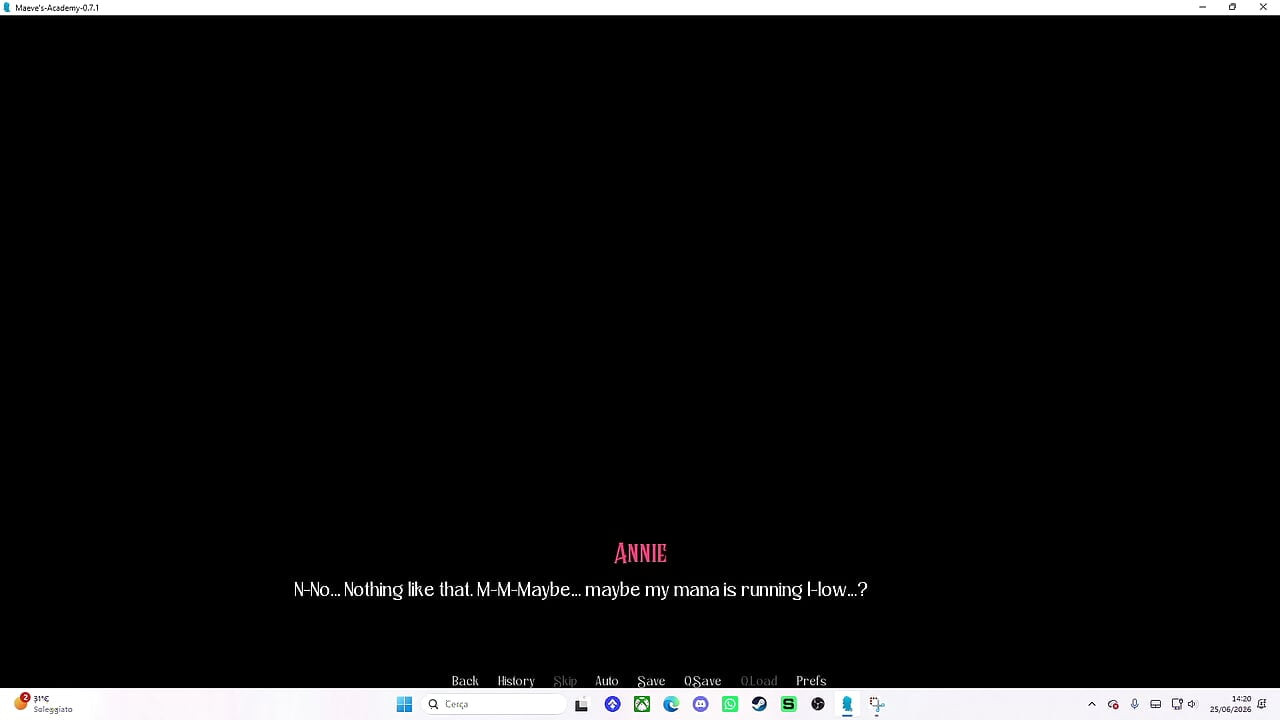Open Prefs settings

pos(811,681)
